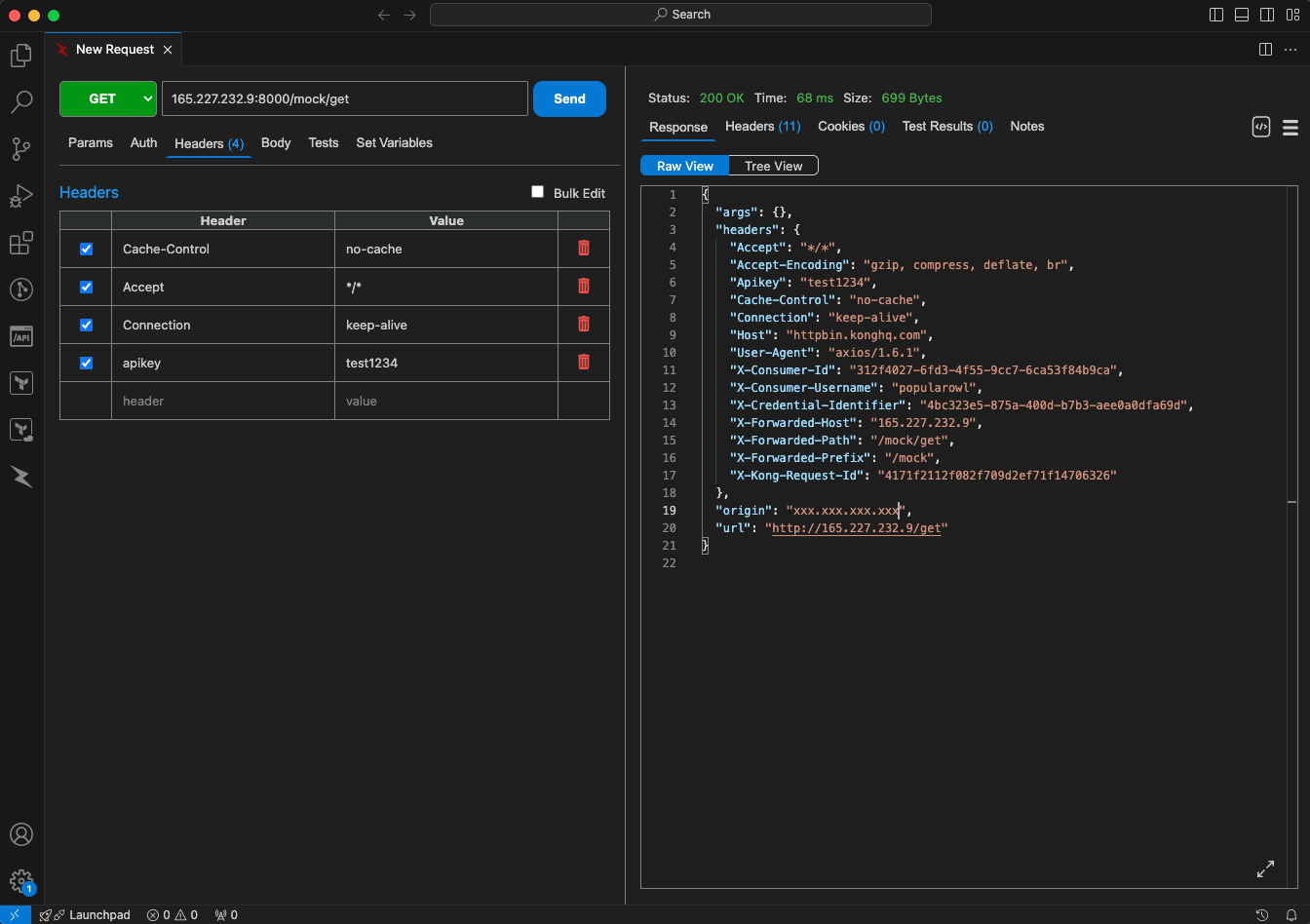Switch to Raw View
The image size is (1310, 924).
[684, 166]
